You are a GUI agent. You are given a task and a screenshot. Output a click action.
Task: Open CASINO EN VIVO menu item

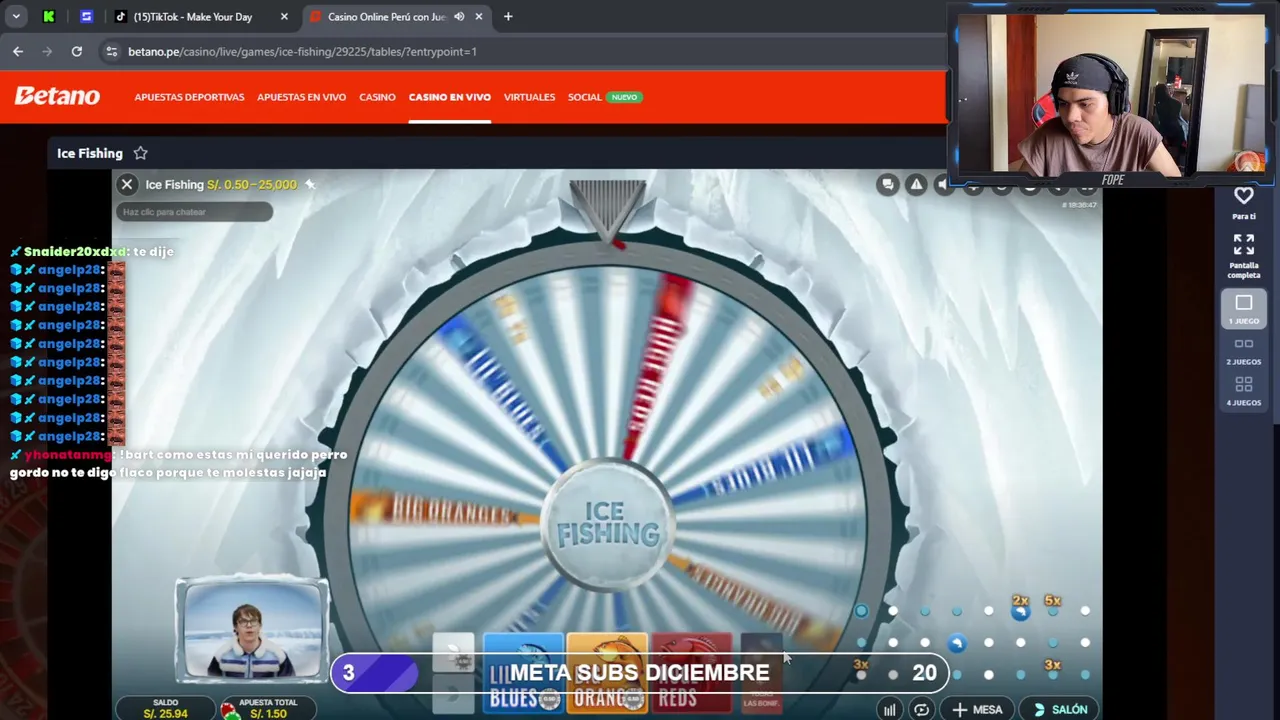pyautogui.click(x=449, y=97)
